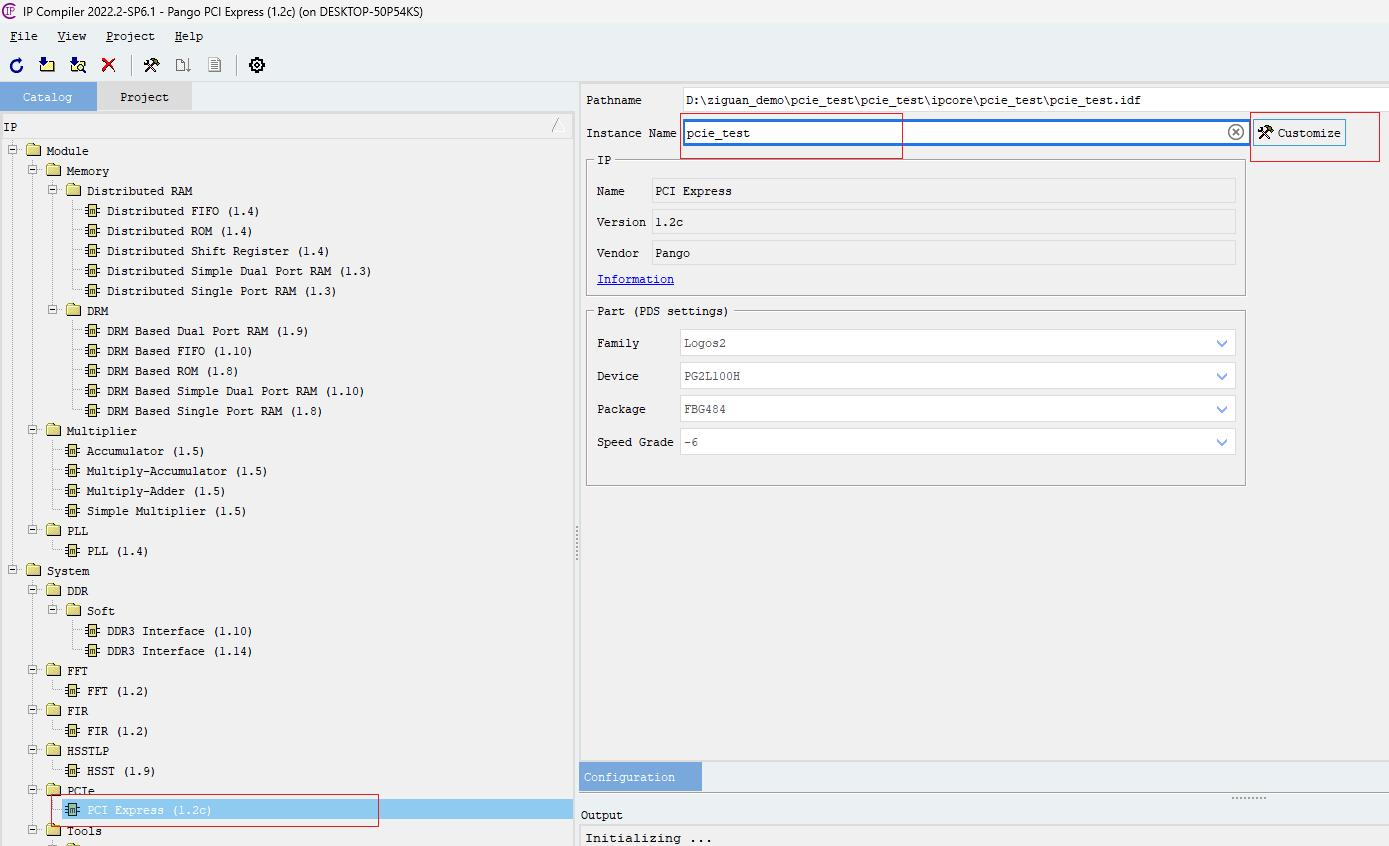Image resolution: width=1389 pixels, height=846 pixels.
Task: Click the chip icon of PCI Express (1.2c)
Action: (72, 810)
